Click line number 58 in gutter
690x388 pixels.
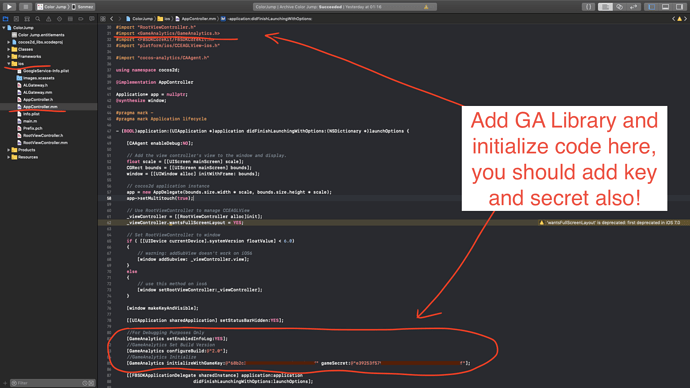pos(108,198)
